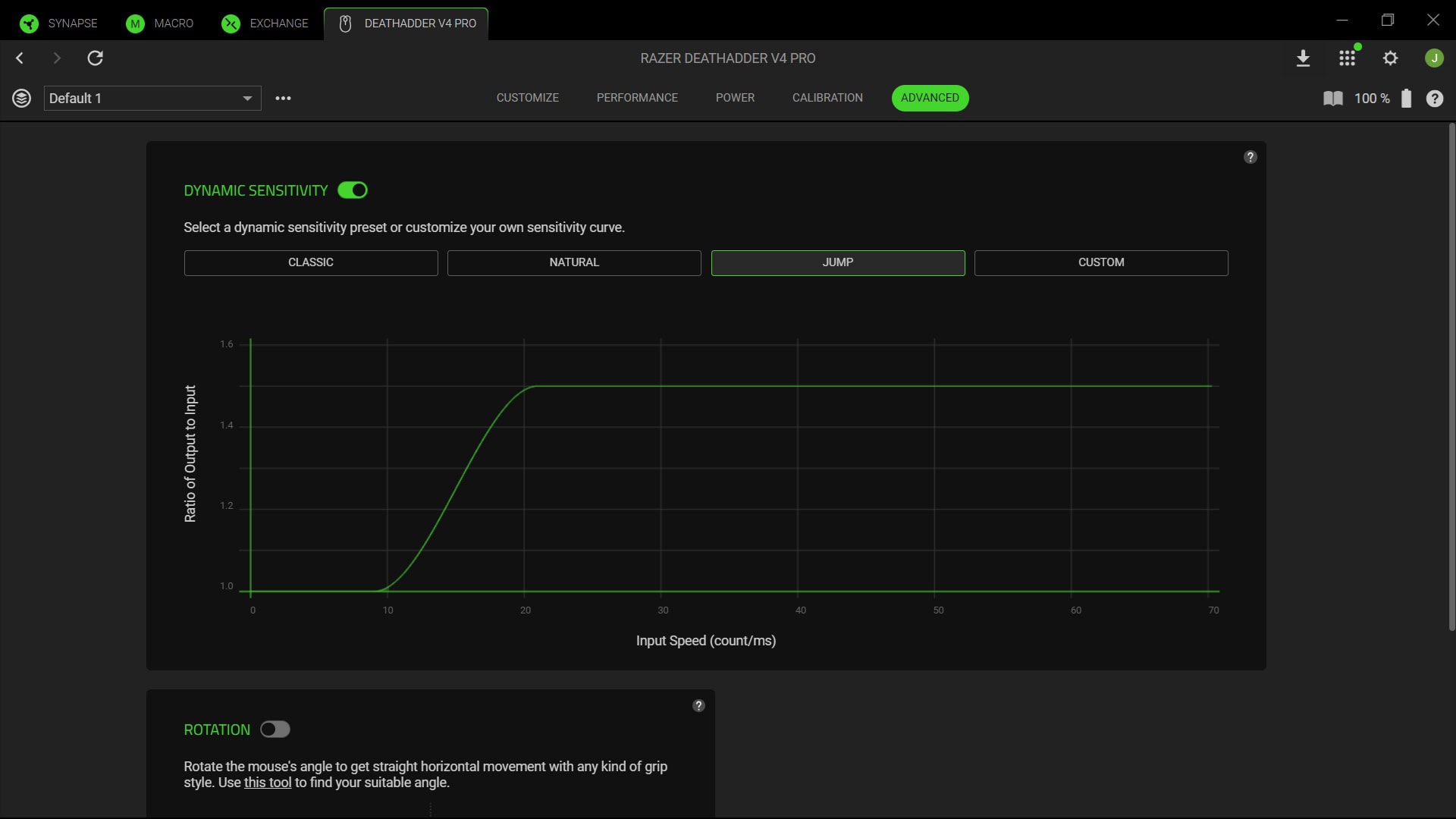Open the user guide book icon

pos(1332,99)
